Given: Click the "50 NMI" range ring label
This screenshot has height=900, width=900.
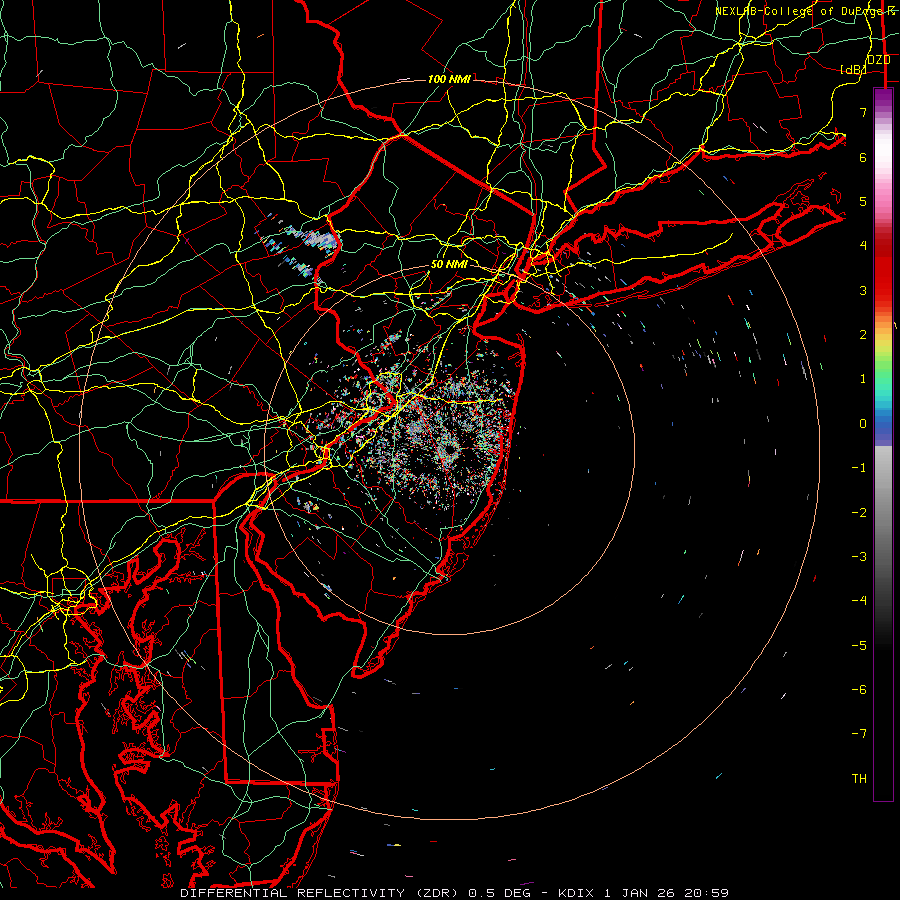Looking at the screenshot, I should click(x=449, y=265).
